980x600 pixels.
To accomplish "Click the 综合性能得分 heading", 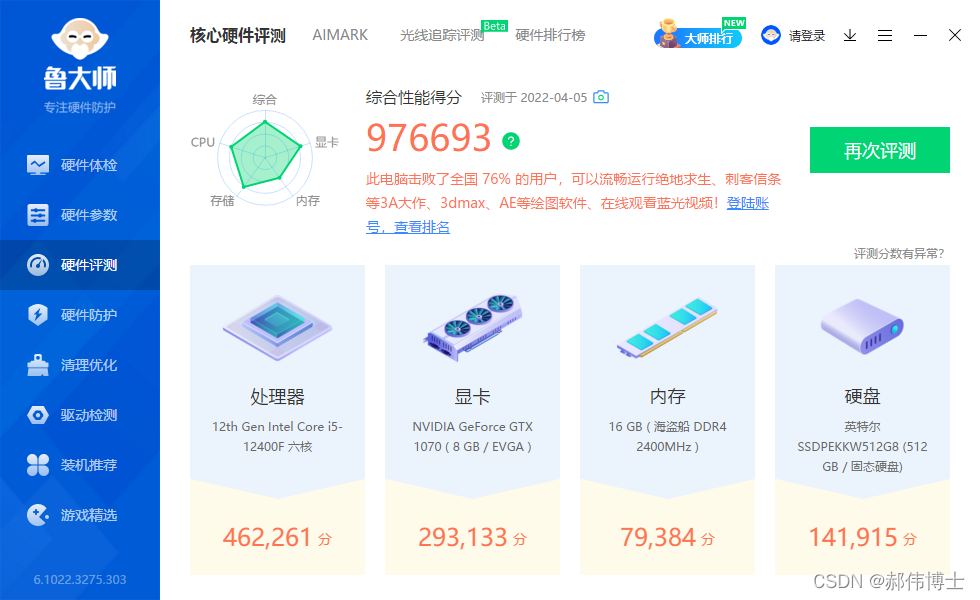I will 414,98.
